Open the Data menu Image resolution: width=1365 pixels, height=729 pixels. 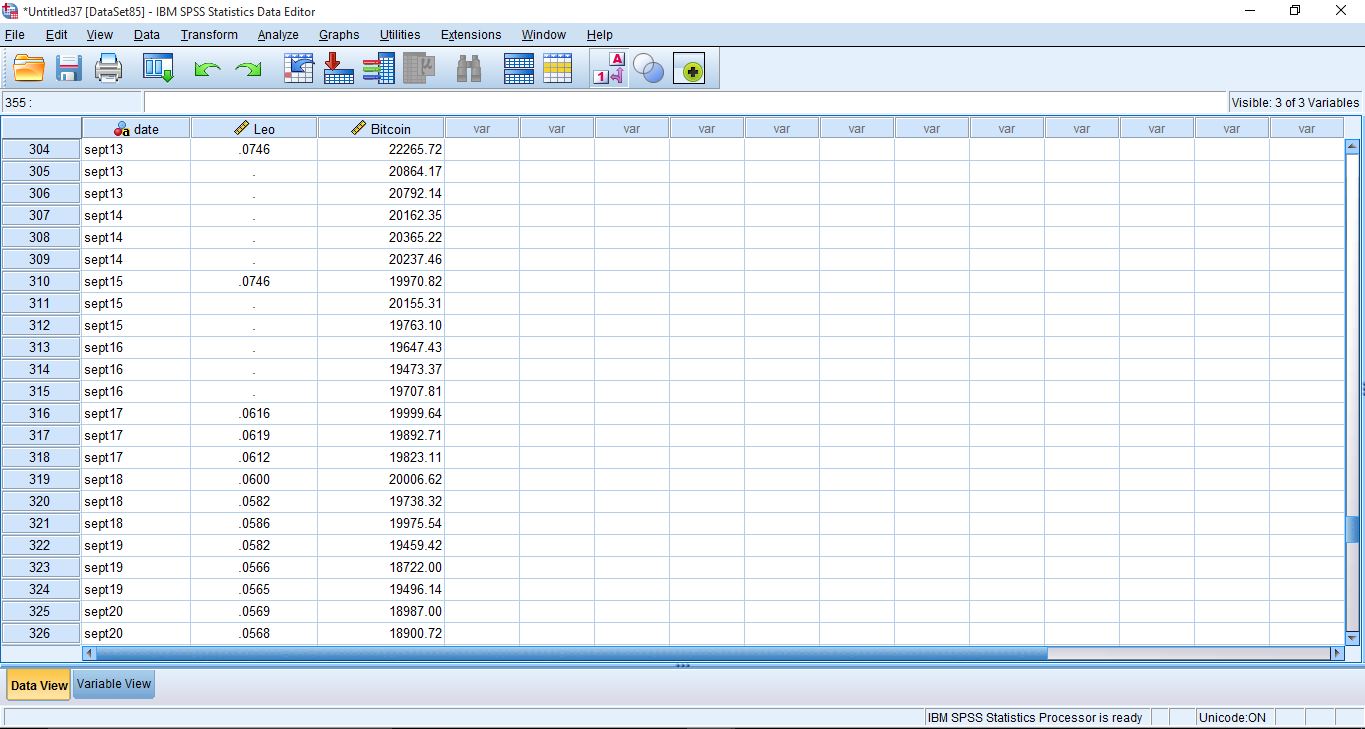147,34
